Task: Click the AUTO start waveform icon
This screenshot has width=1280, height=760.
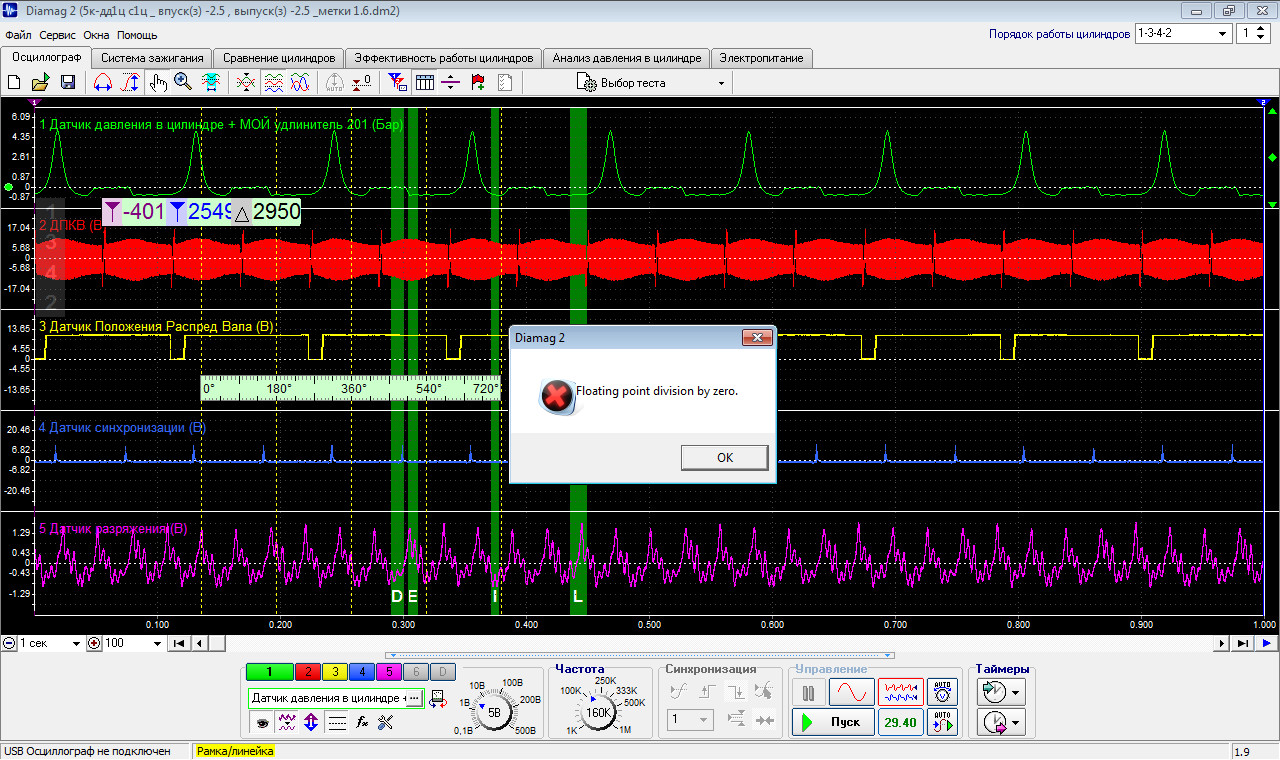Action: [x=942, y=721]
